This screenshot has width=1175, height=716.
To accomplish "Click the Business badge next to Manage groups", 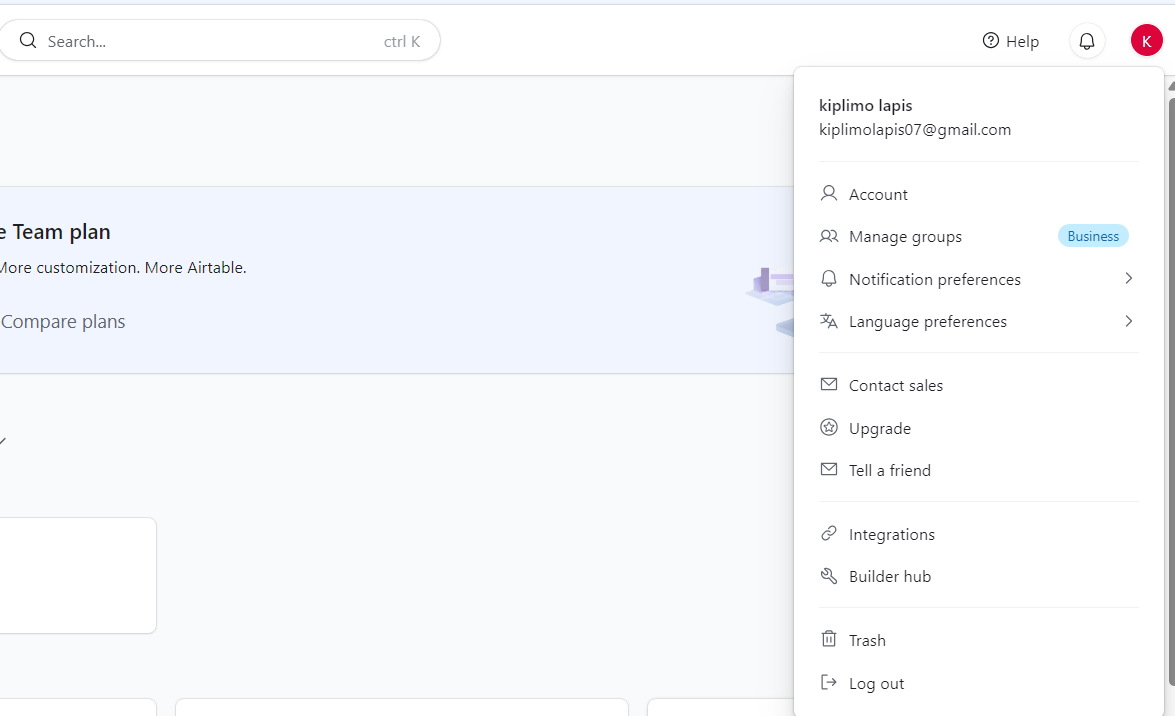I will coord(1092,235).
